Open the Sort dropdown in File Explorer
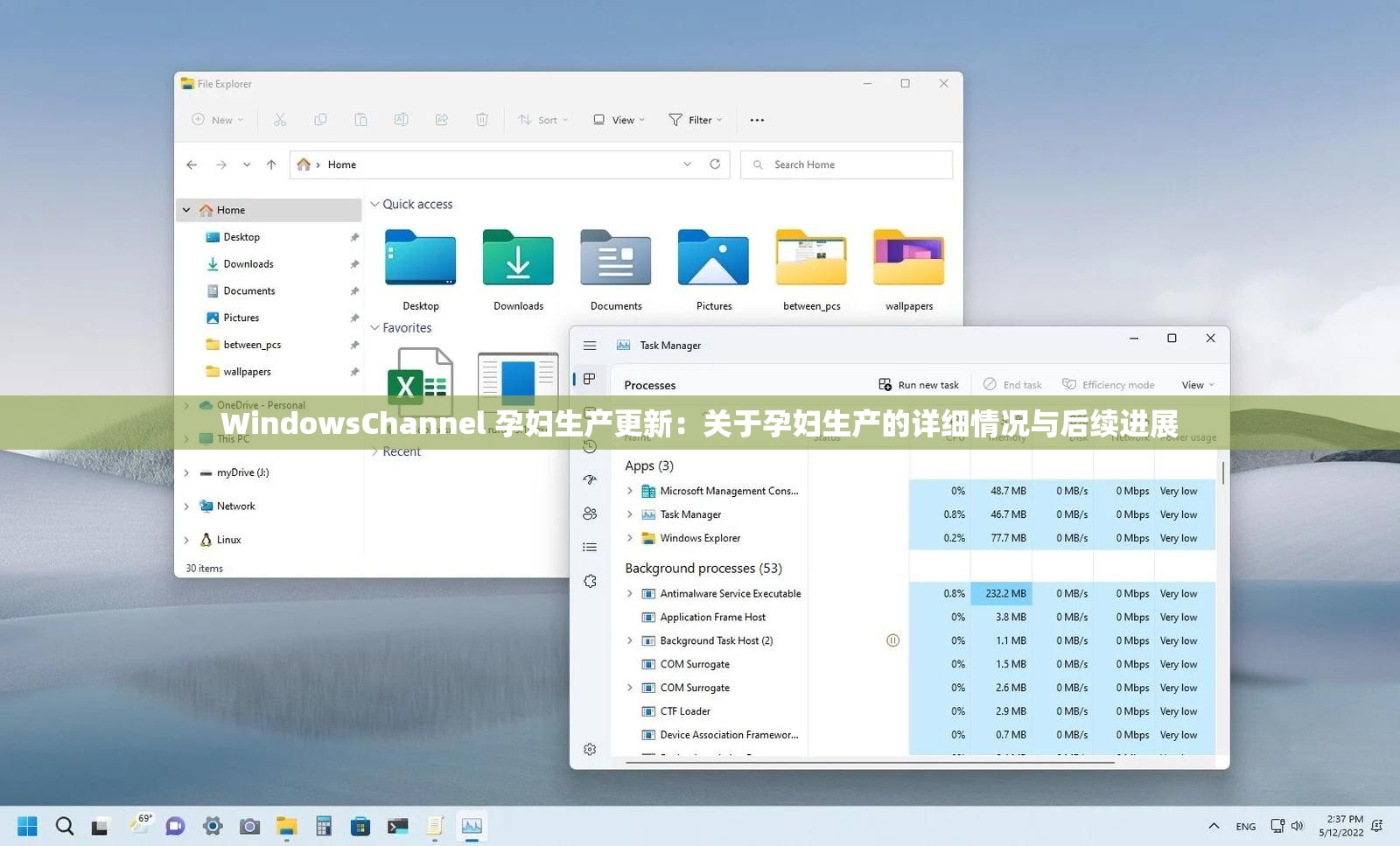Image resolution: width=1400 pixels, height=846 pixels. pyautogui.click(x=543, y=119)
